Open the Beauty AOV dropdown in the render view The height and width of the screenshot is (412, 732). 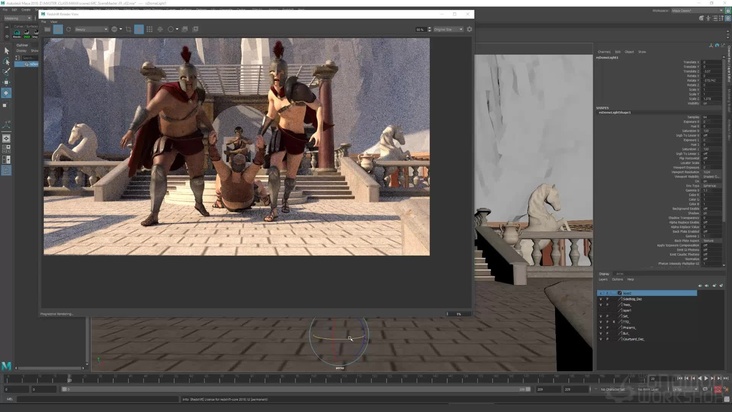coord(90,29)
